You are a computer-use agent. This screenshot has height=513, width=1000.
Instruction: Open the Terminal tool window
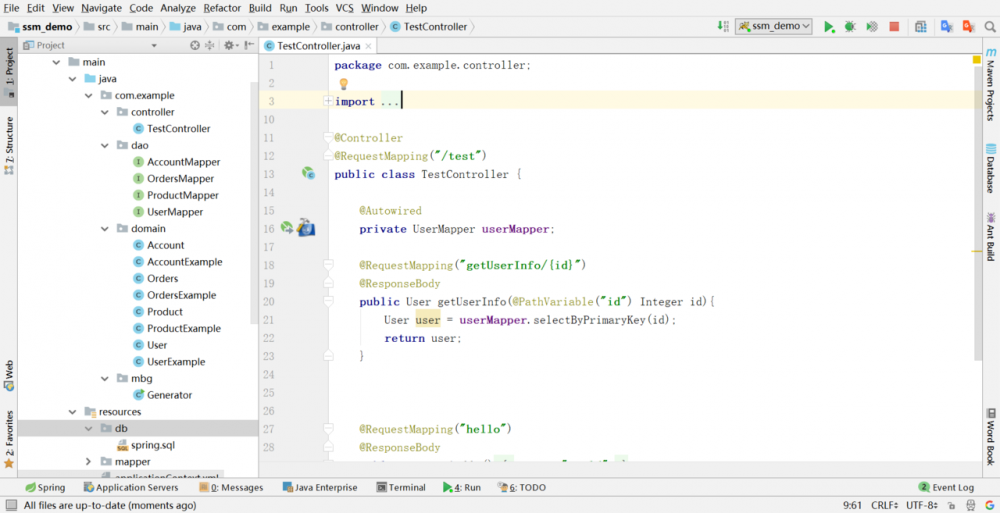click(400, 488)
